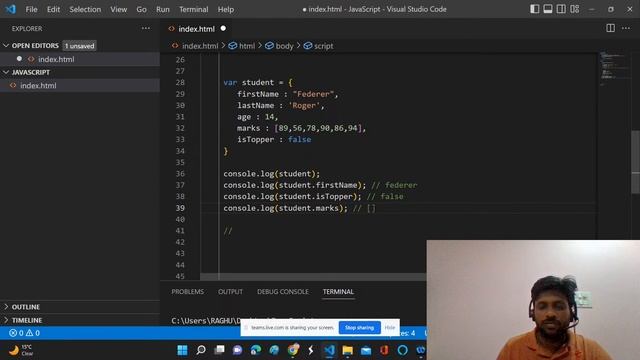Screen dimensions: 640x360
Task: Switch to the Debug Console tab
Action: 283,292
